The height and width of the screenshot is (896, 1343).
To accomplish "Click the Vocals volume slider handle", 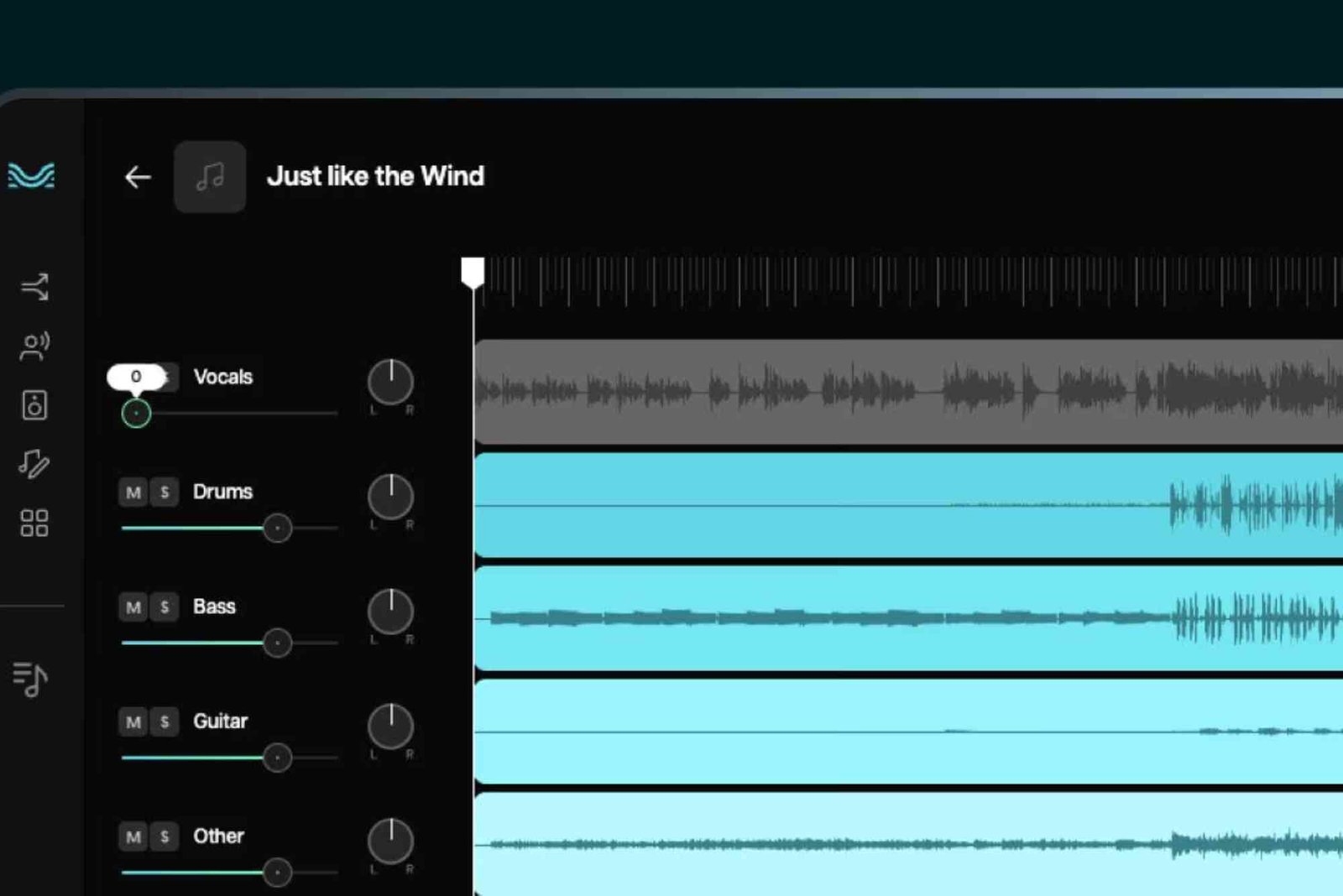I will (136, 414).
